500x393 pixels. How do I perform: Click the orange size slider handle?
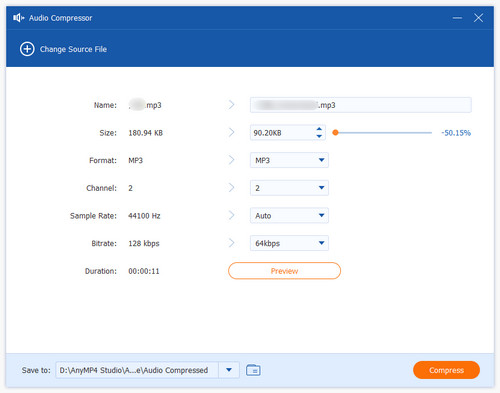pyautogui.click(x=336, y=133)
